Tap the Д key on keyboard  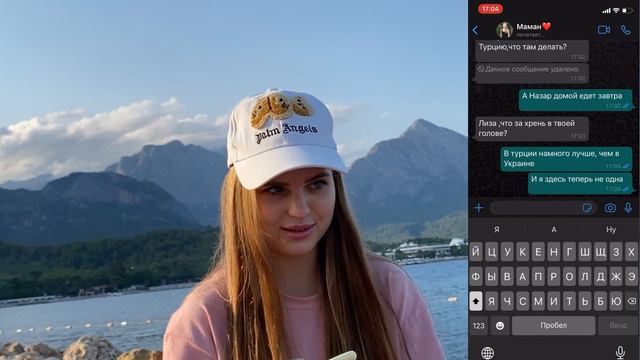[600, 277]
